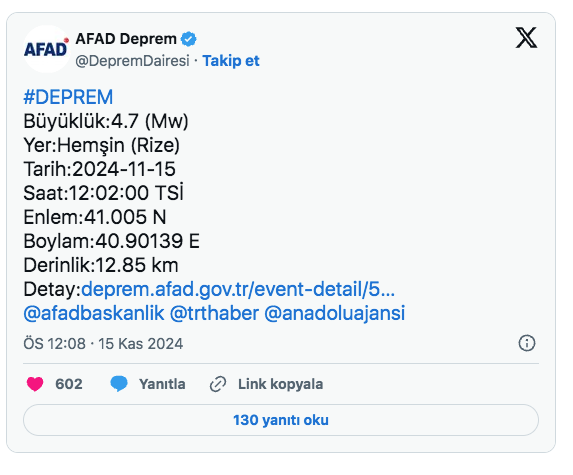This screenshot has width=573, height=475.
Task: Visit the @anadoluajansi mention
Action: pos(334,314)
